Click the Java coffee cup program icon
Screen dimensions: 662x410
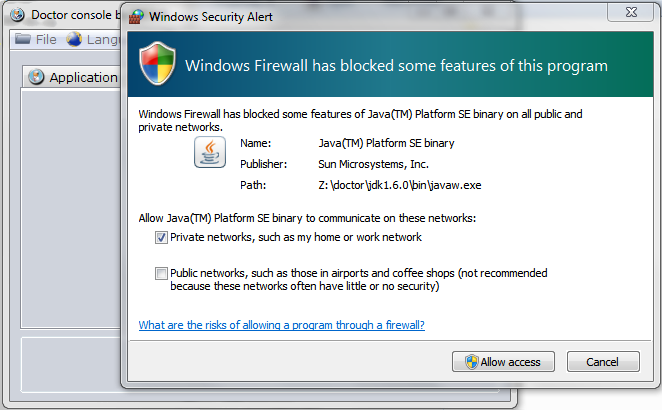point(210,152)
